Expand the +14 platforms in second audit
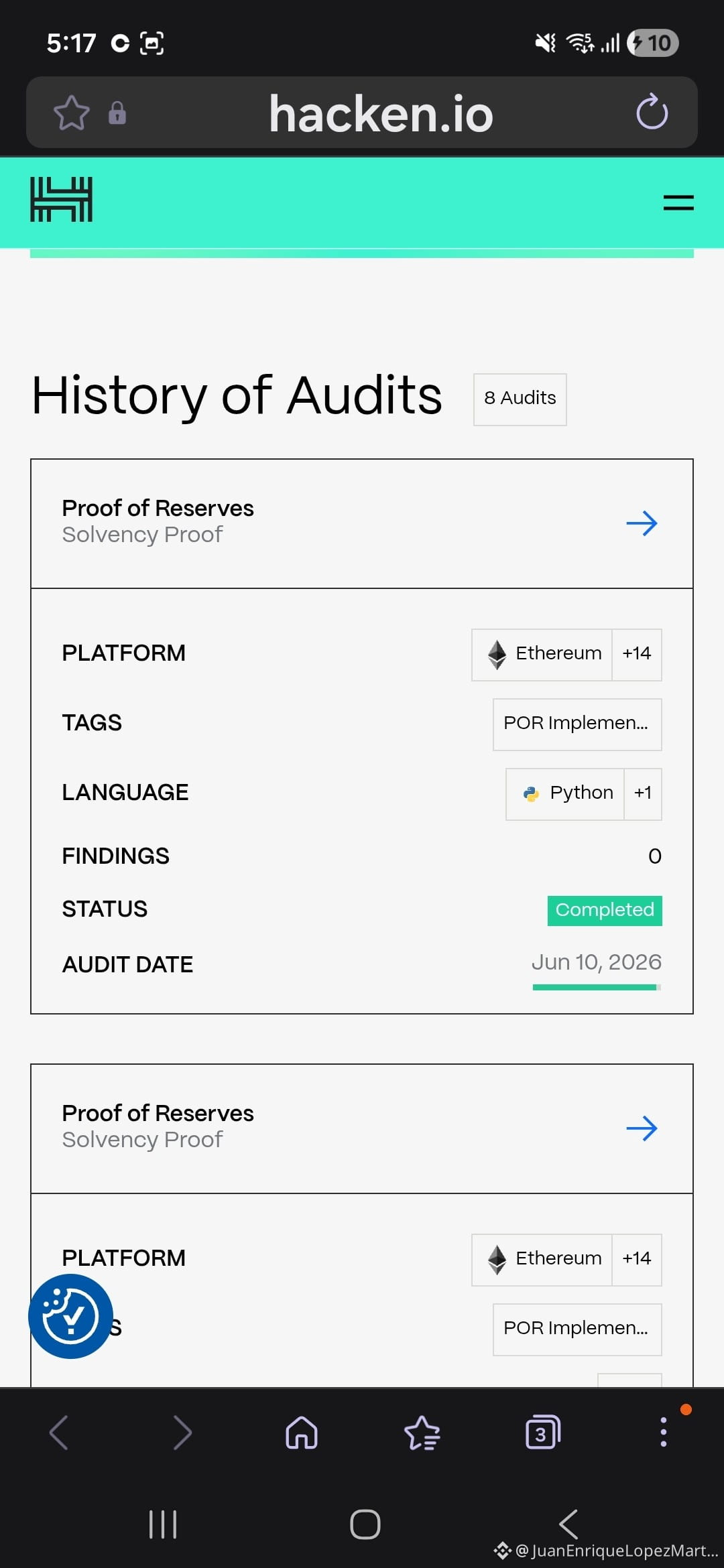 (637, 1259)
